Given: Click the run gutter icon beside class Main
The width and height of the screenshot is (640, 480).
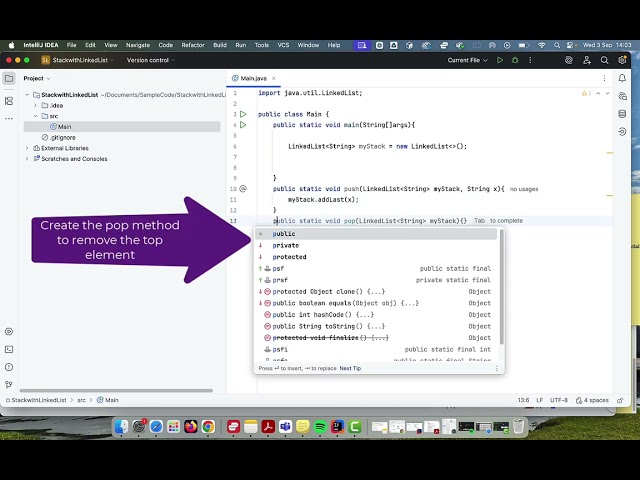Looking at the screenshot, I should (x=243, y=114).
